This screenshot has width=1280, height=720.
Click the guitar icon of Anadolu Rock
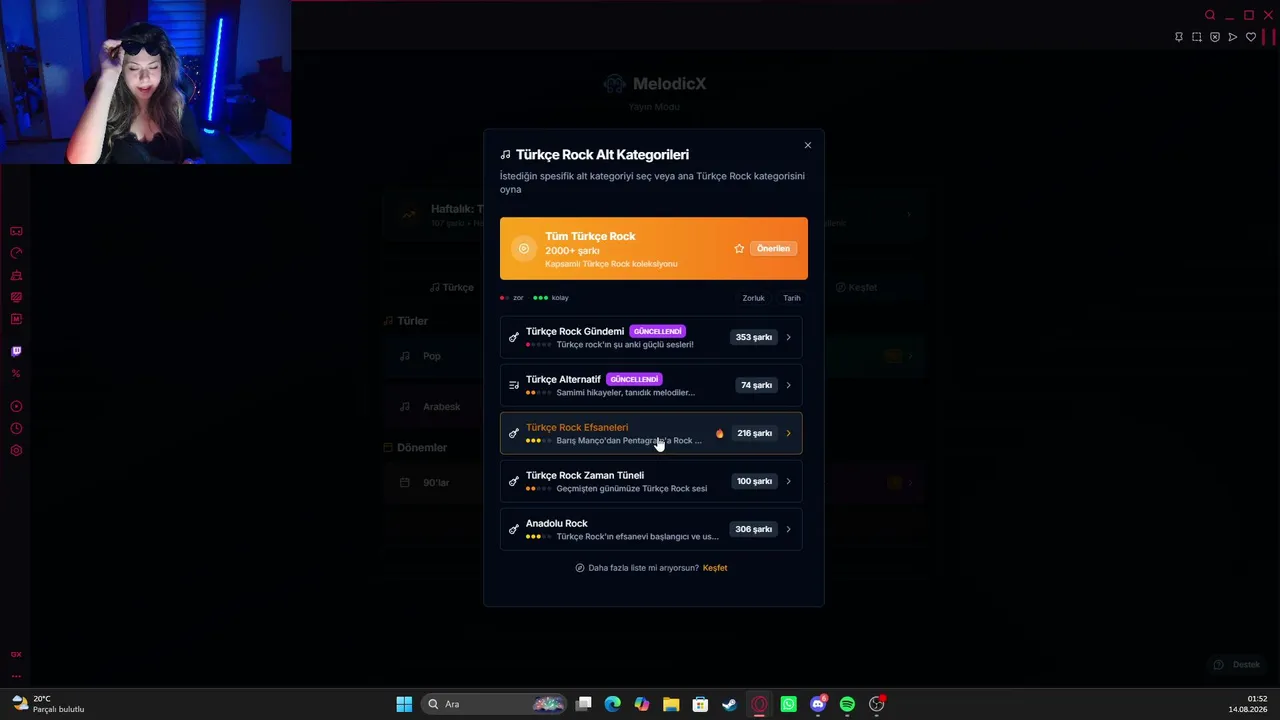(514, 529)
